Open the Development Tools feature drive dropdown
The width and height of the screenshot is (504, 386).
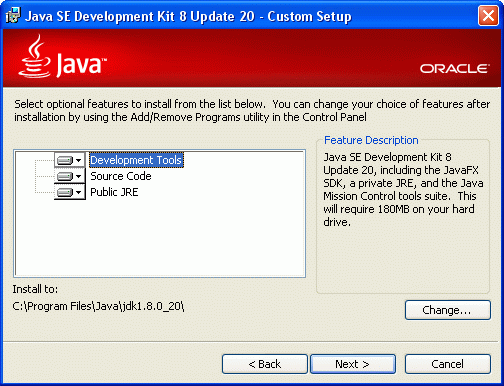pyautogui.click(x=70, y=160)
